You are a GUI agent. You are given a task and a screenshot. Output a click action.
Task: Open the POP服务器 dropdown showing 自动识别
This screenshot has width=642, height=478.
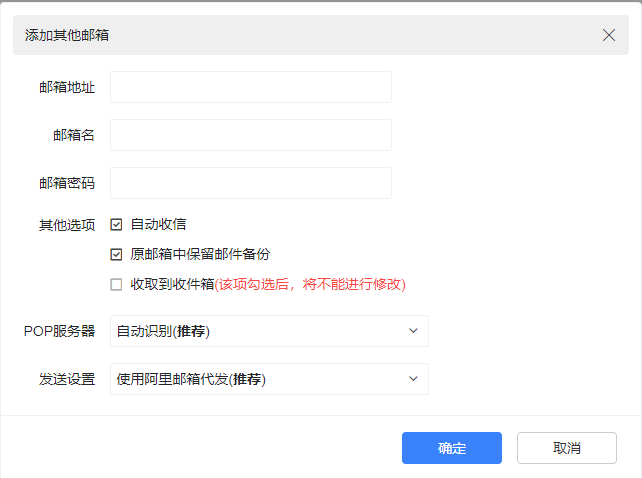pyautogui.click(x=260, y=331)
